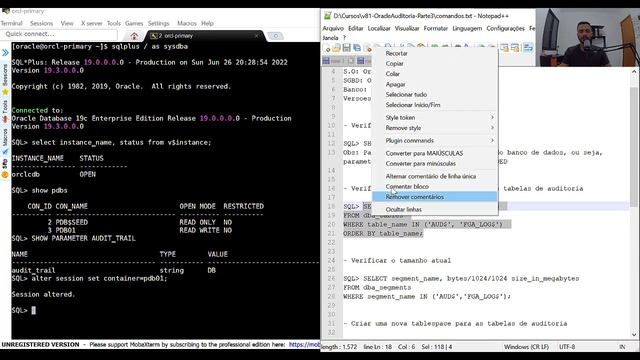Expand the Plugin commands submenu
This screenshot has height=360, width=640.
[435, 140]
